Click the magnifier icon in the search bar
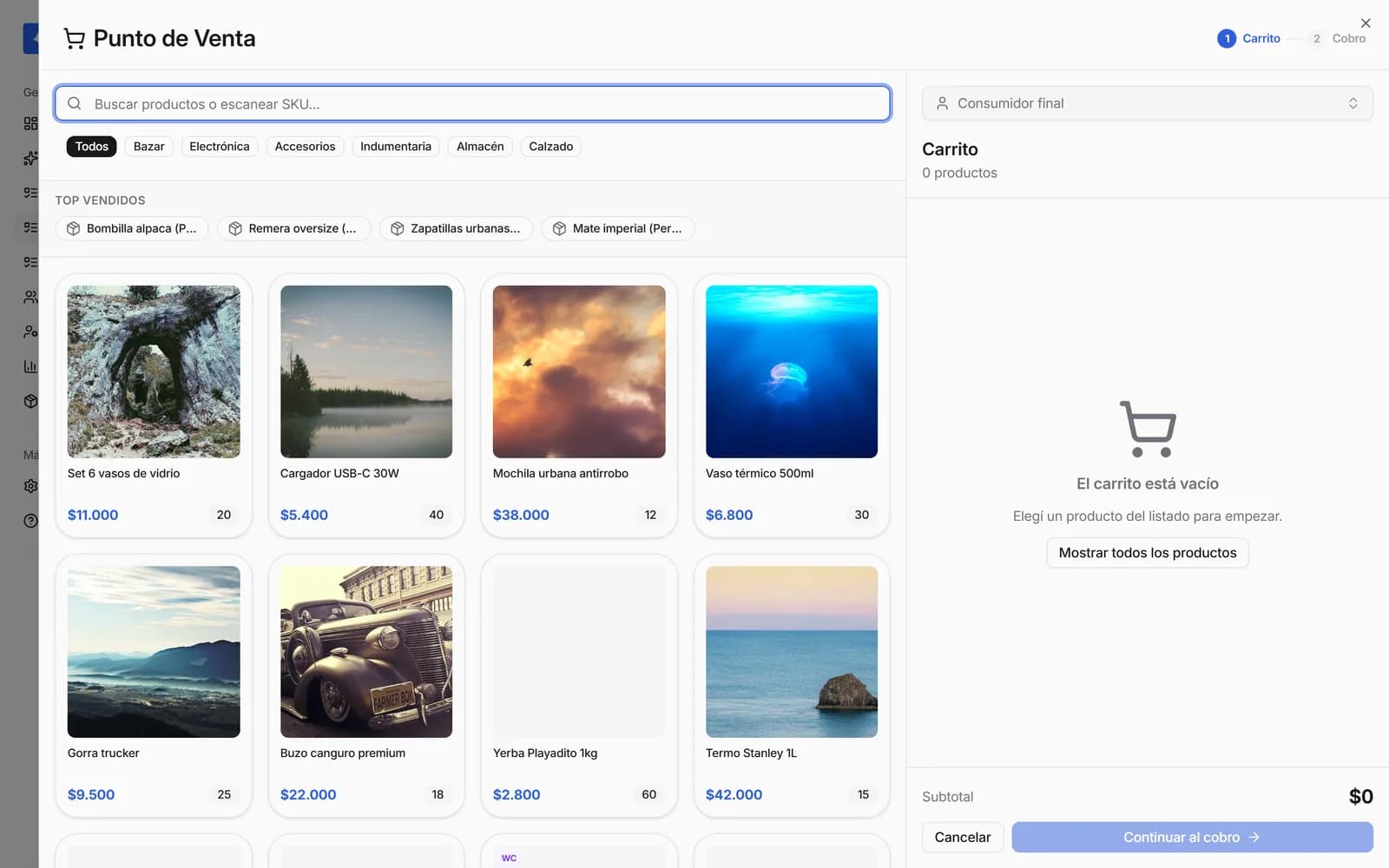1389x868 pixels. click(75, 103)
